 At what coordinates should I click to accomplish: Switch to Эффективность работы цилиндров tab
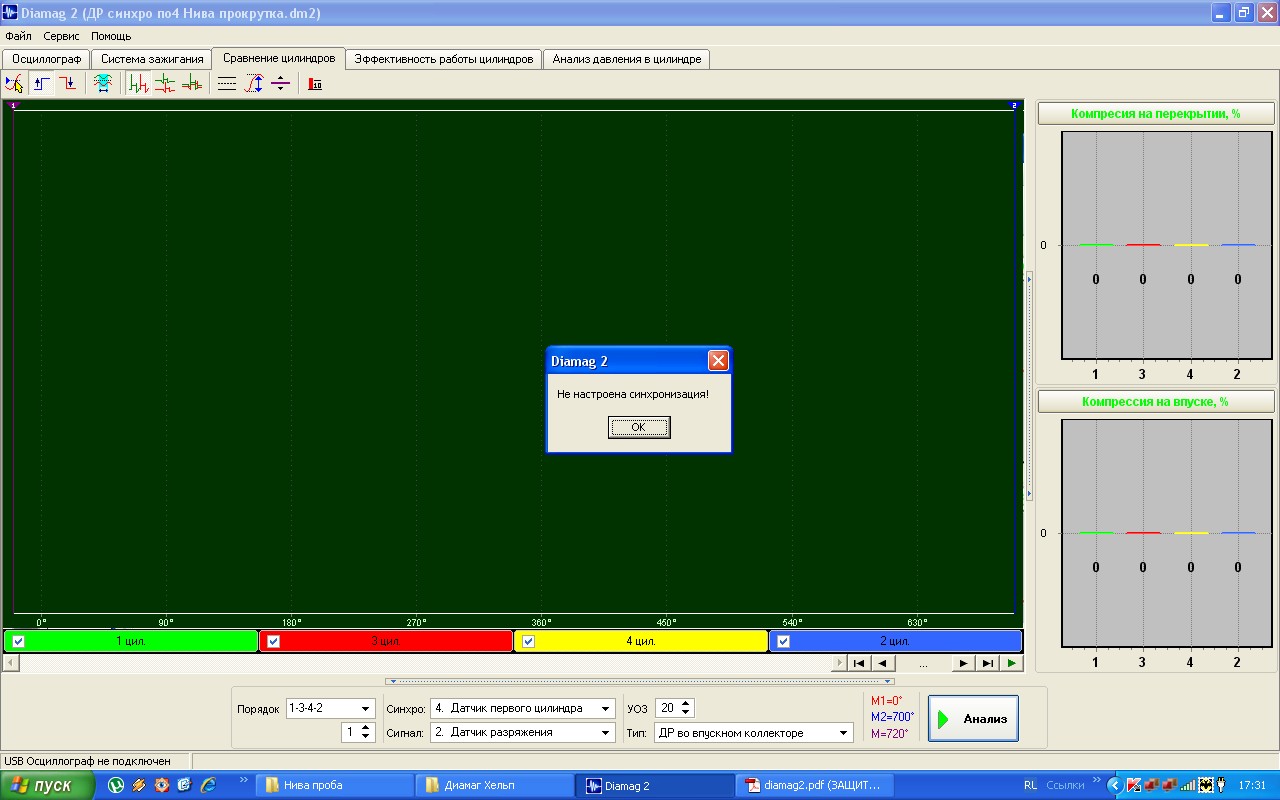(444, 59)
